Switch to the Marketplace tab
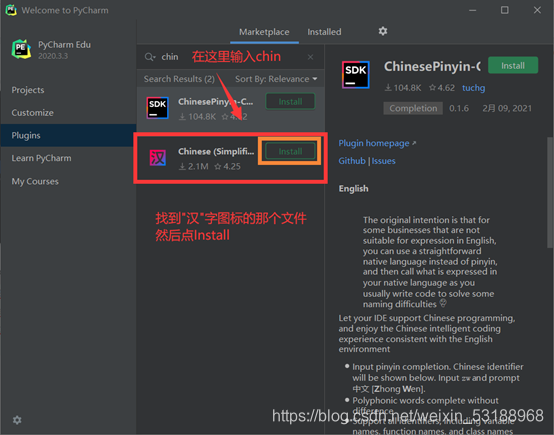The image size is (554, 435). [264, 32]
